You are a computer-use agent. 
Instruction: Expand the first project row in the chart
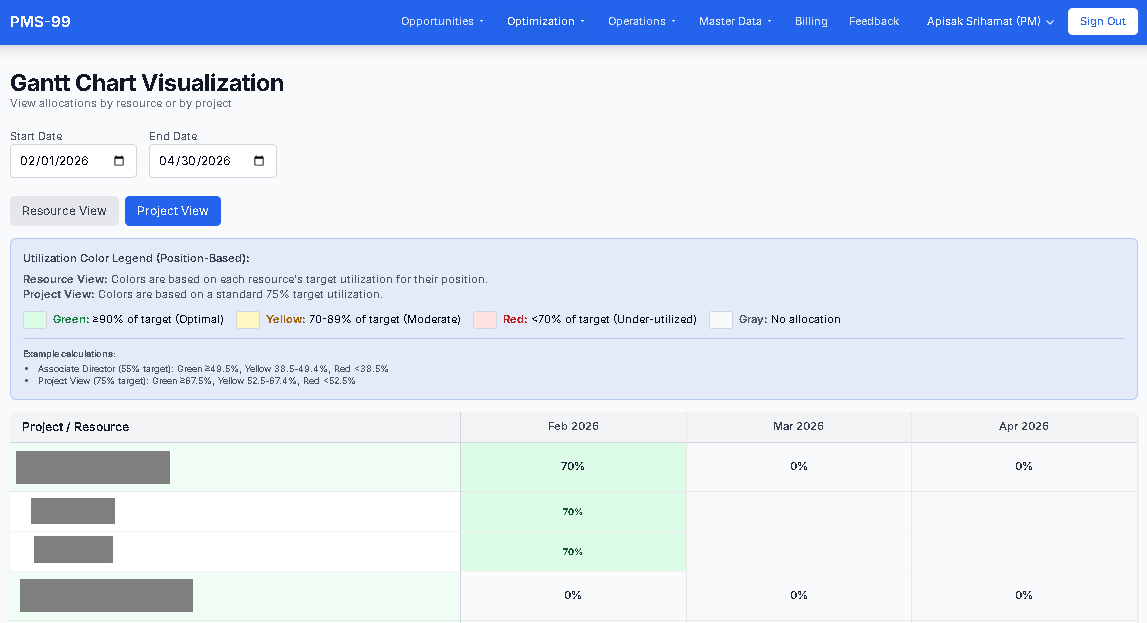click(92, 467)
